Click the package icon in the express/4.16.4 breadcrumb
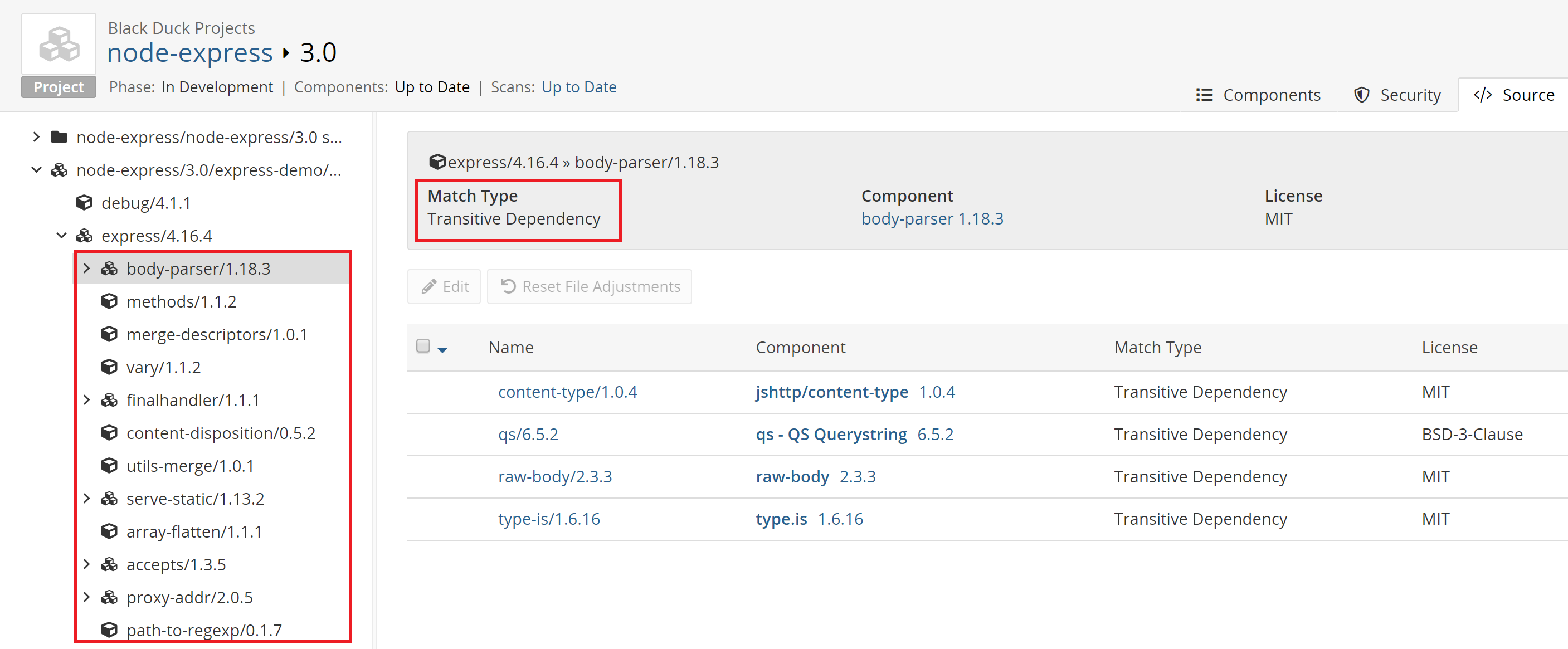The image size is (1568, 649). 437,162
